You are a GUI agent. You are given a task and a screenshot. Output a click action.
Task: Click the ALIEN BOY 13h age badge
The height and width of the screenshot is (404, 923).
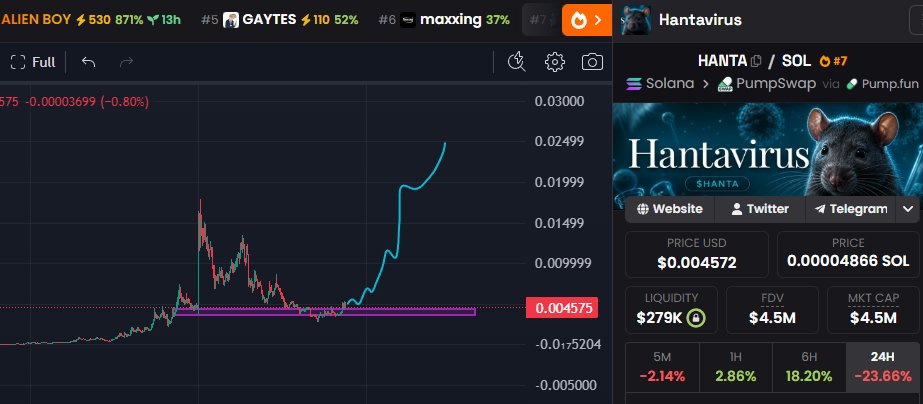coord(164,20)
